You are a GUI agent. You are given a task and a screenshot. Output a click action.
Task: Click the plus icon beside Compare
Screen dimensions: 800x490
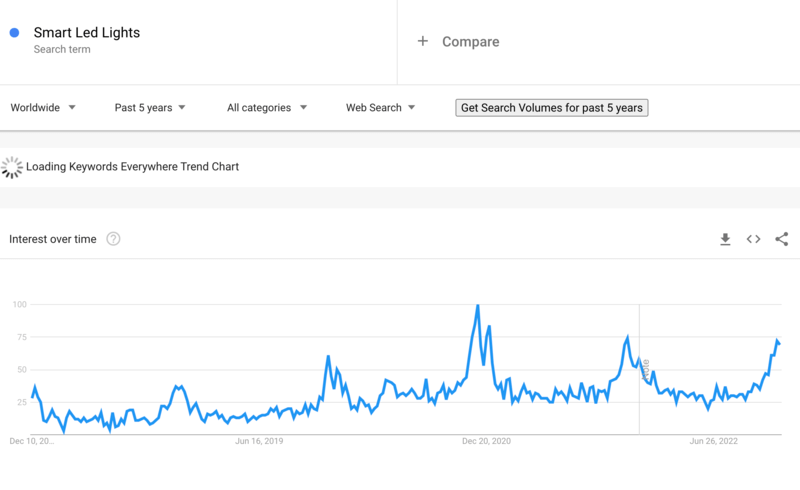[x=423, y=41]
